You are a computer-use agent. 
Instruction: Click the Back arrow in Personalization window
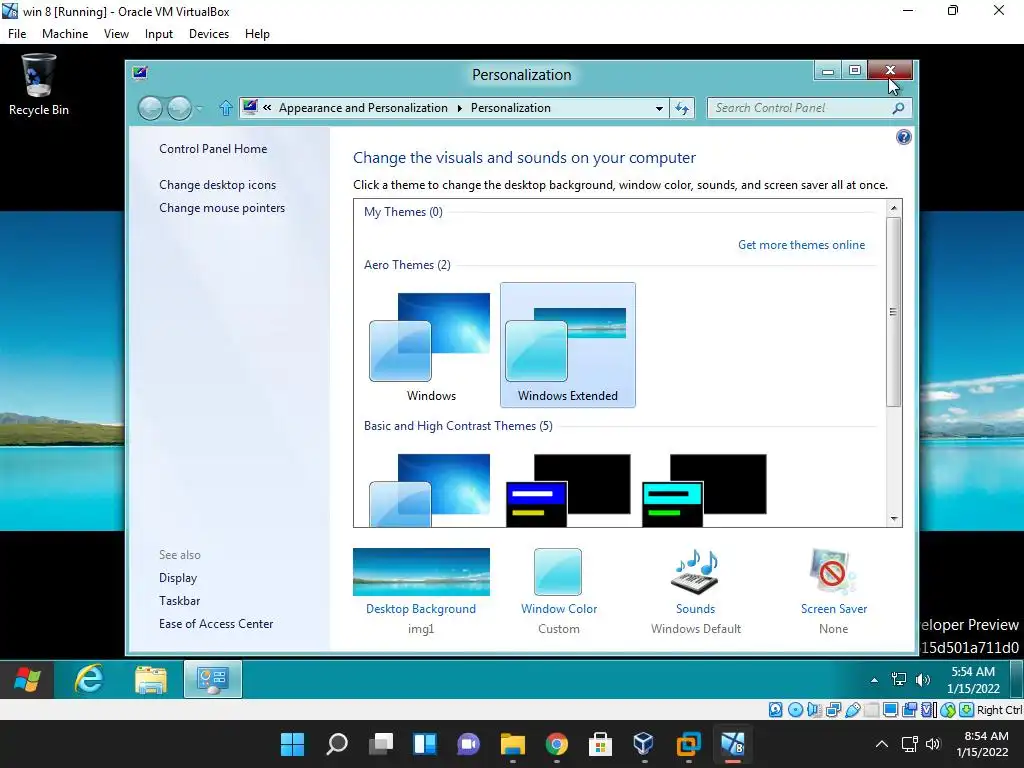tap(150, 108)
